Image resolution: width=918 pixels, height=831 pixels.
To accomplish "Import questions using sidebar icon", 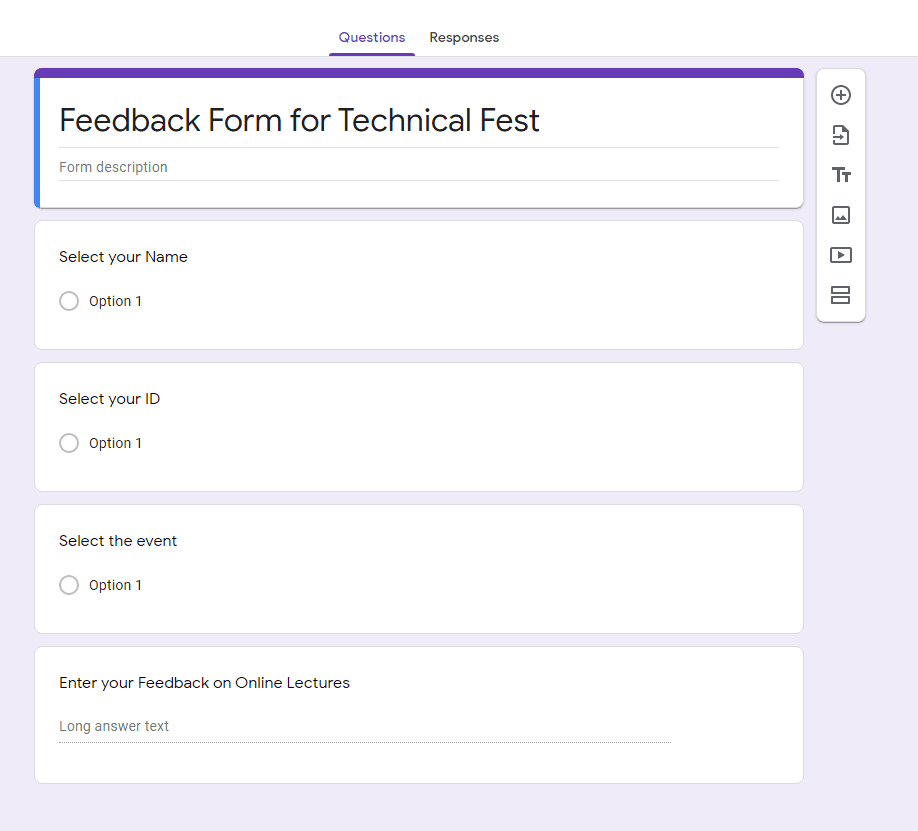I will tap(841, 135).
